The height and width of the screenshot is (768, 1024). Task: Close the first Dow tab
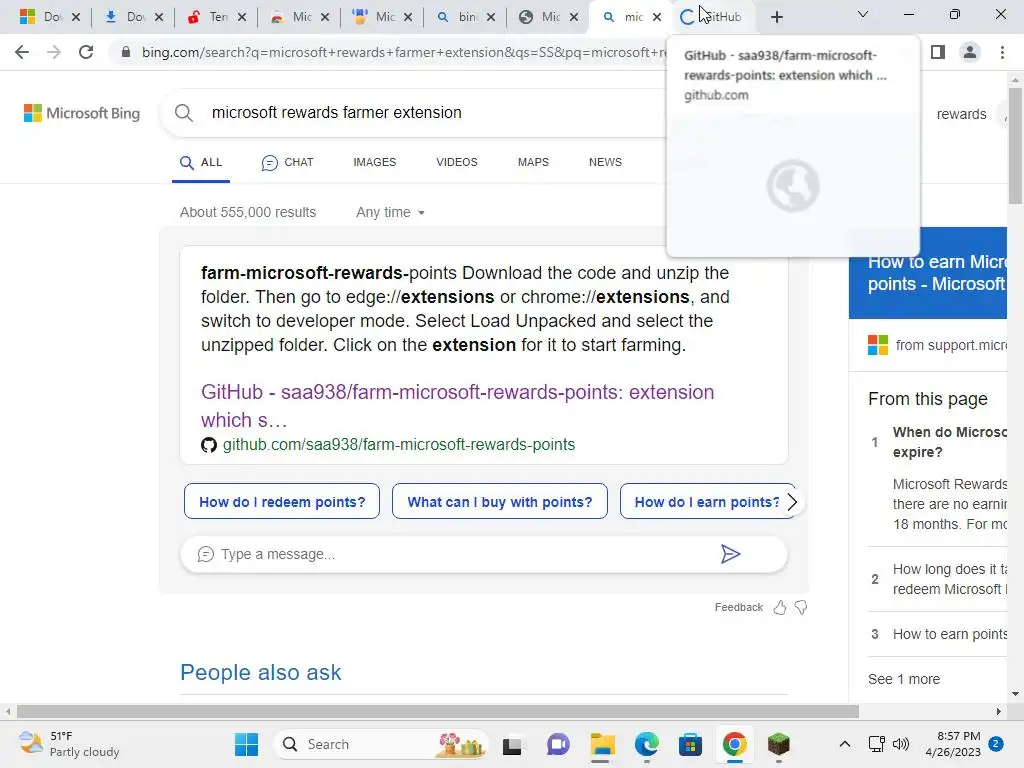click(x=76, y=17)
